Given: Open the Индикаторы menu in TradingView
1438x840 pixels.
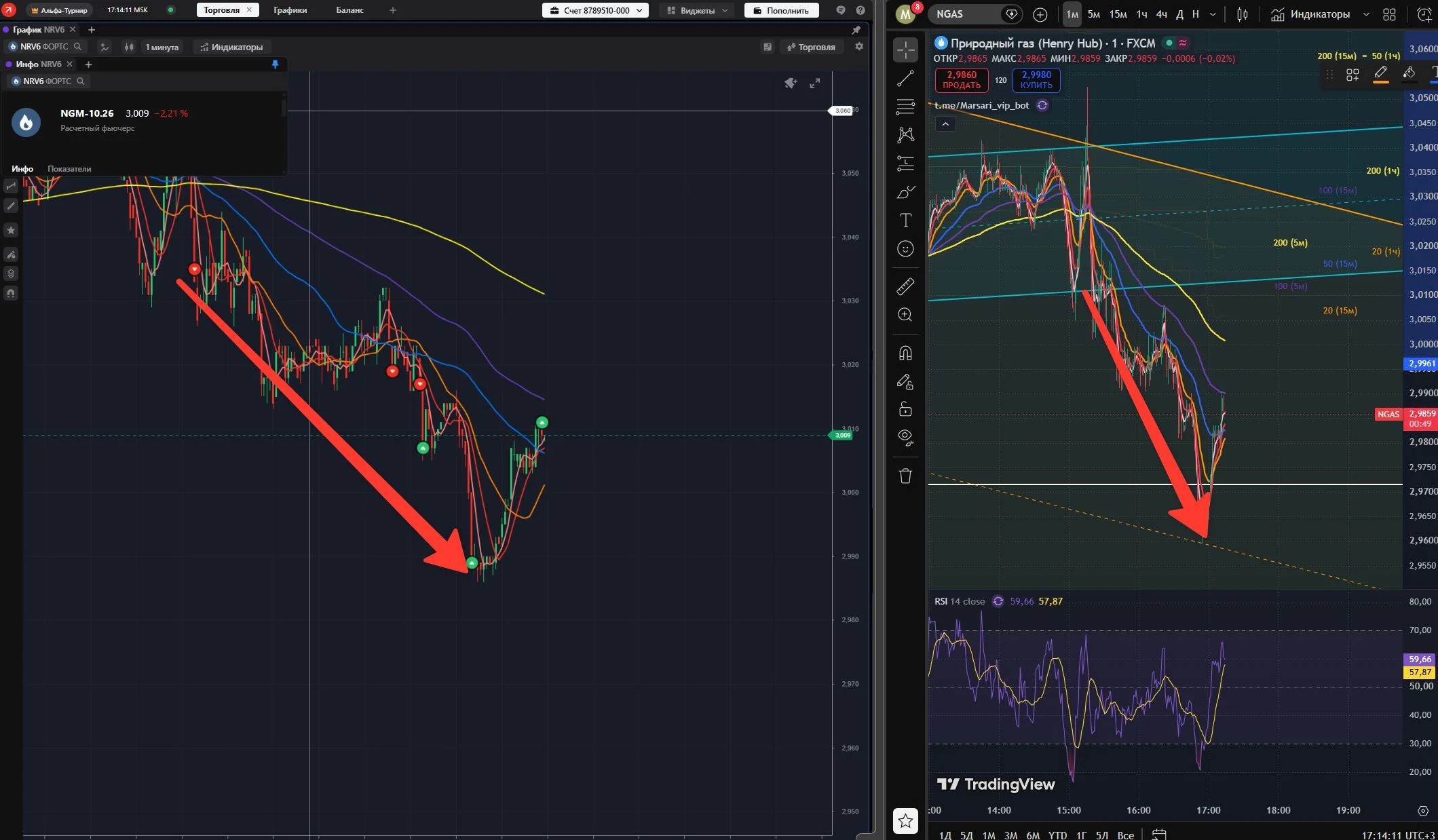Looking at the screenshot, I should (1311, 14).
